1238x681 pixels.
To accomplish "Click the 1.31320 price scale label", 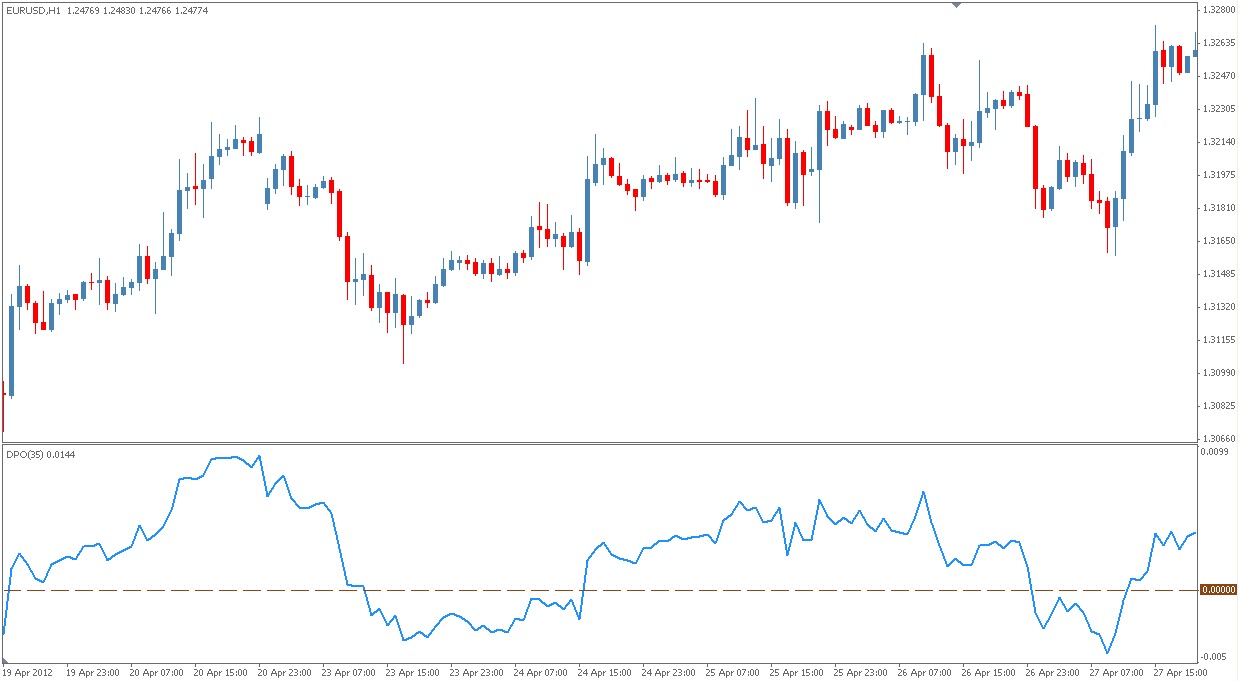I will 1220,307.
